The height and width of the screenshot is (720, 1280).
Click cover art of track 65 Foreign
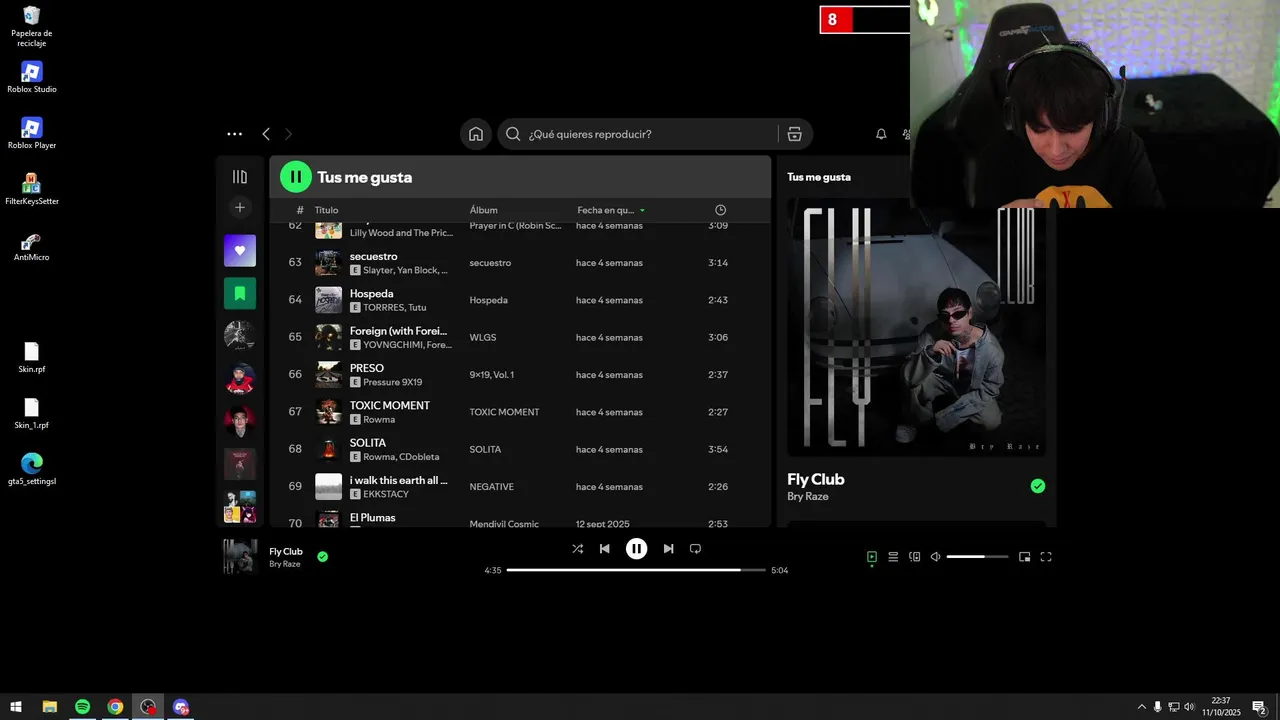[x=329, y=337]
